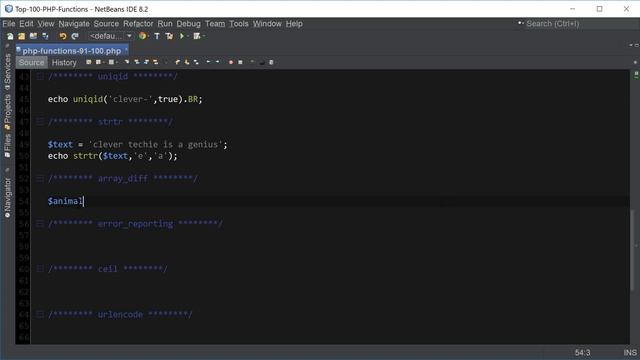
Task: Open the Services side panel
Action: (x=7, y=71)
